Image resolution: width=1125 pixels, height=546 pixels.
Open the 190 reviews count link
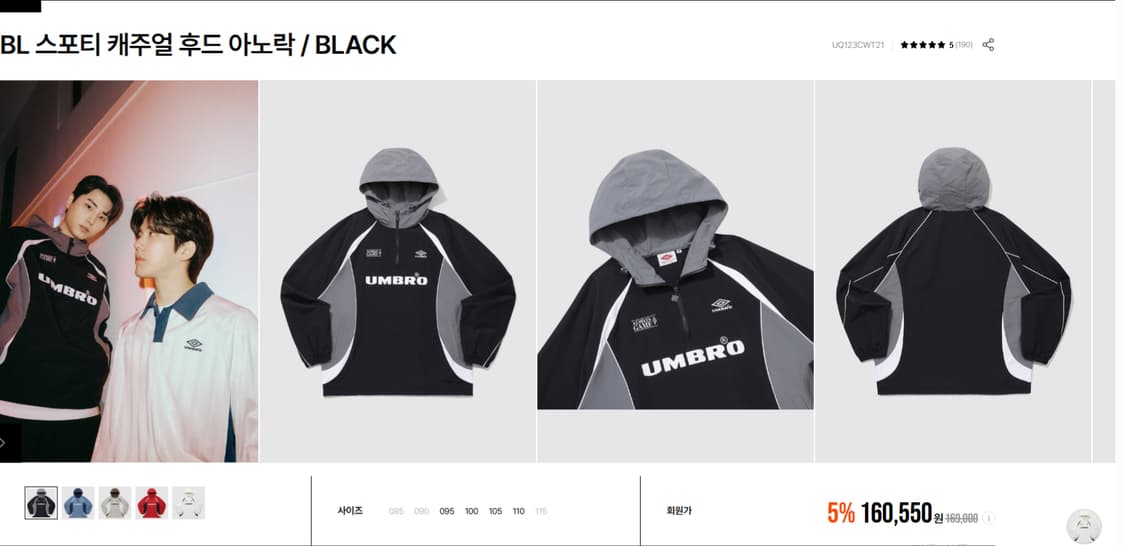[x=964, y=44]
